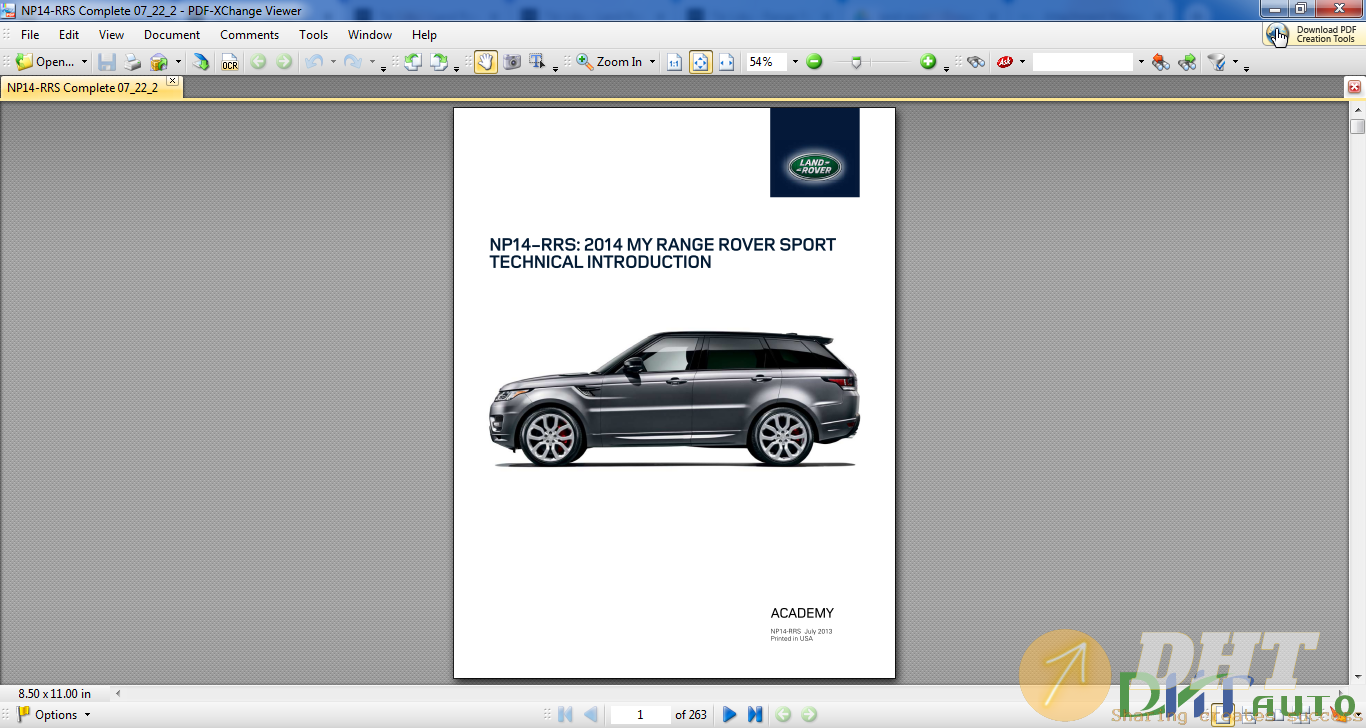Click the Print icon
Image resolution: width=1366 pixels, height=728 pixels.
(133, 62)
